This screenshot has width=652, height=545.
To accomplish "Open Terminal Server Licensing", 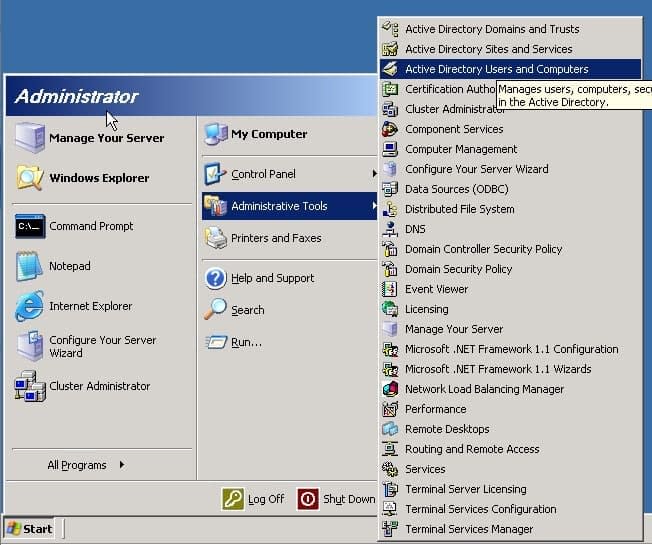I will 510,489.
